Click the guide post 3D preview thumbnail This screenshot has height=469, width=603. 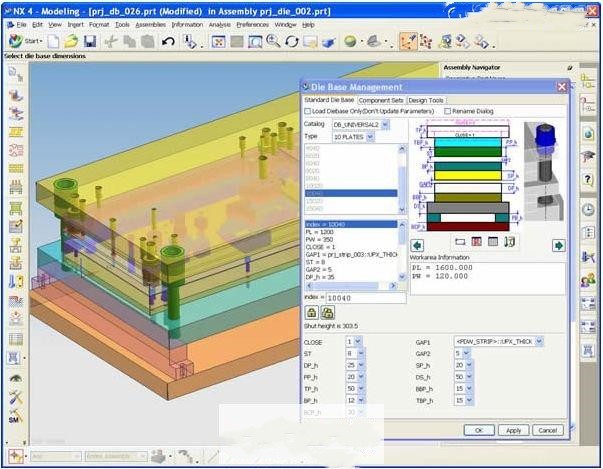point(544,171)
